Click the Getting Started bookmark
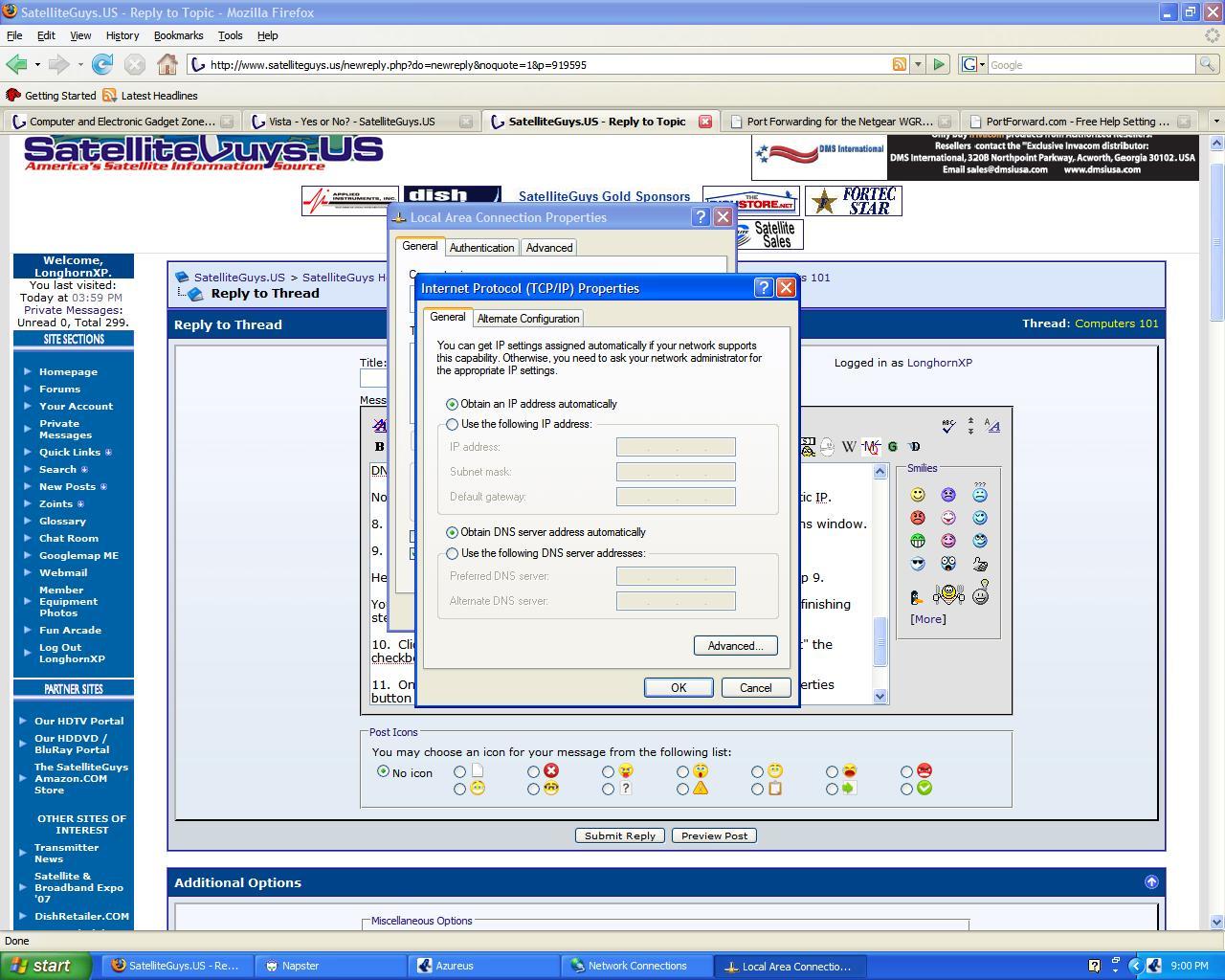1225x980 pixels. [x=51, y=96]
